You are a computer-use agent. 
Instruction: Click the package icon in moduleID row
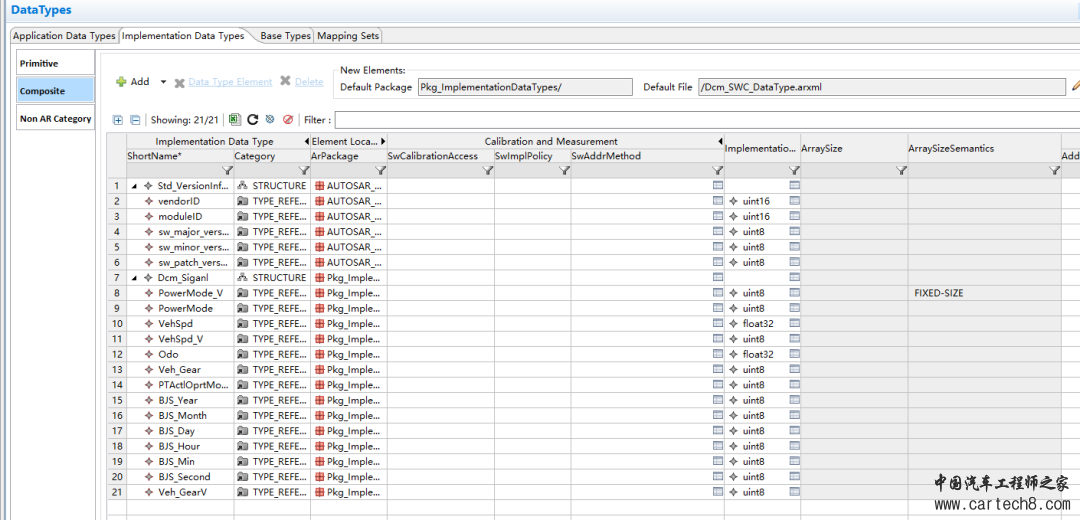319,216
